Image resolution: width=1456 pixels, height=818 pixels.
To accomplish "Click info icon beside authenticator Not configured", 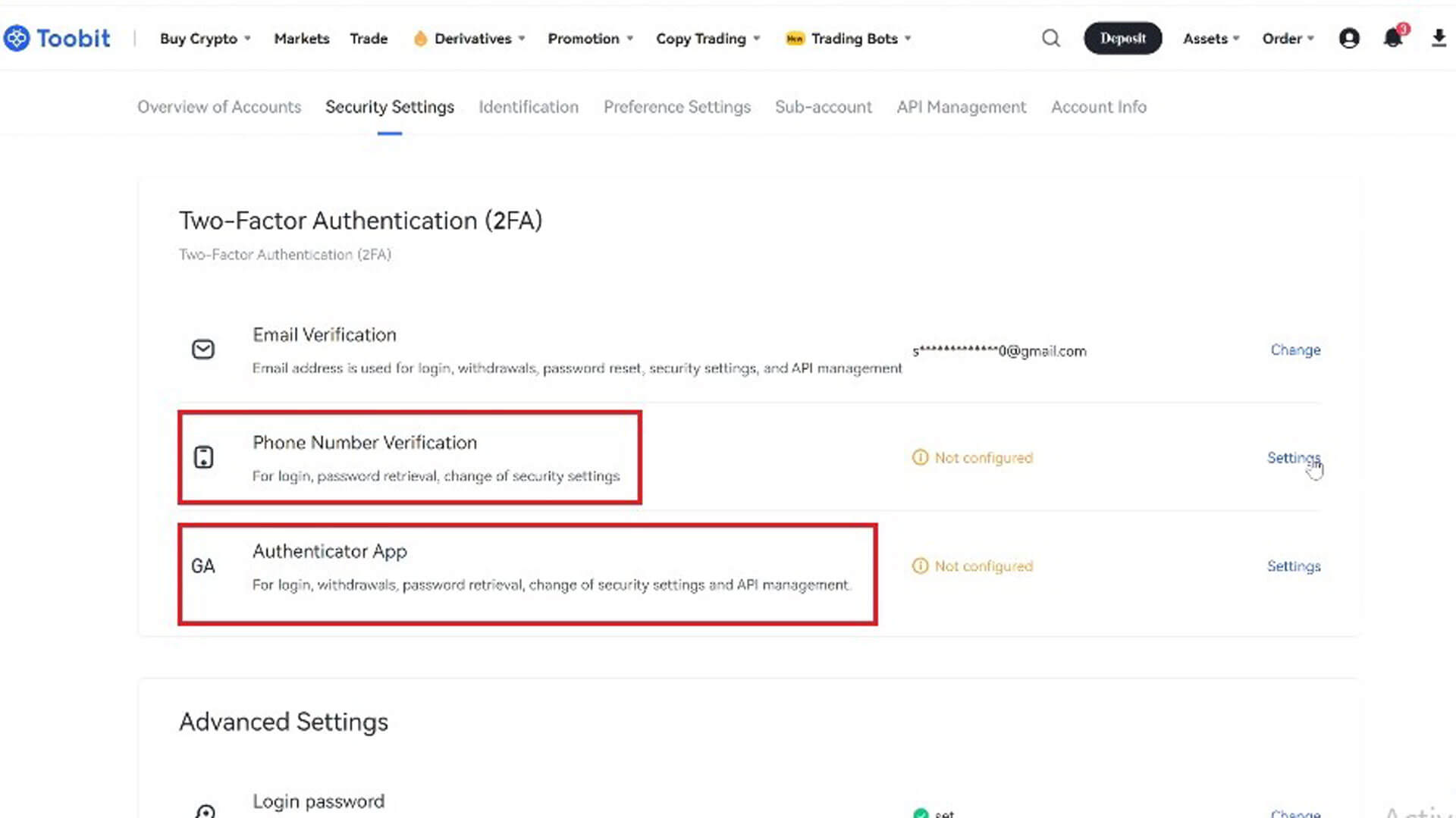I will [920, 566].
